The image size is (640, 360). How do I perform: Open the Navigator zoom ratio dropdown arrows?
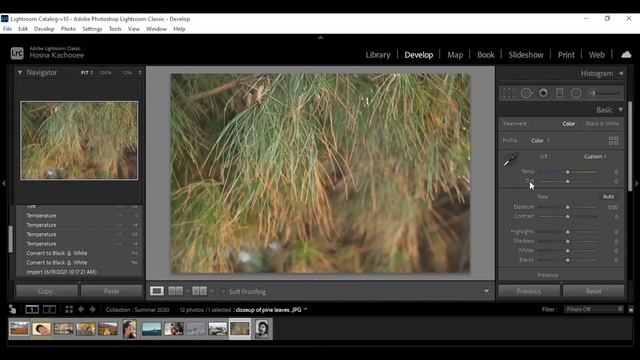(140, 72)
